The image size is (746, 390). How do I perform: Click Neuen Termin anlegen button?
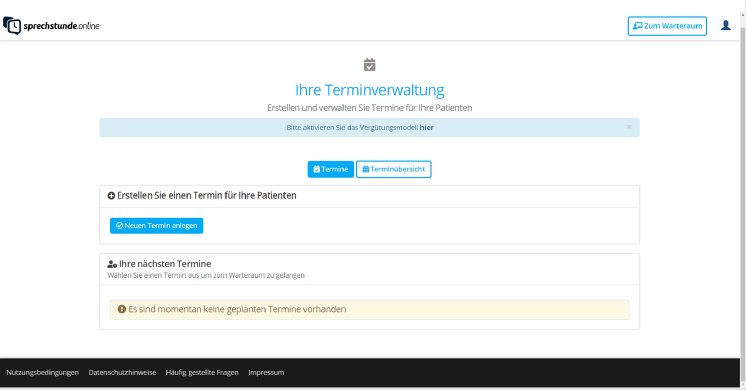coord(157,226)
